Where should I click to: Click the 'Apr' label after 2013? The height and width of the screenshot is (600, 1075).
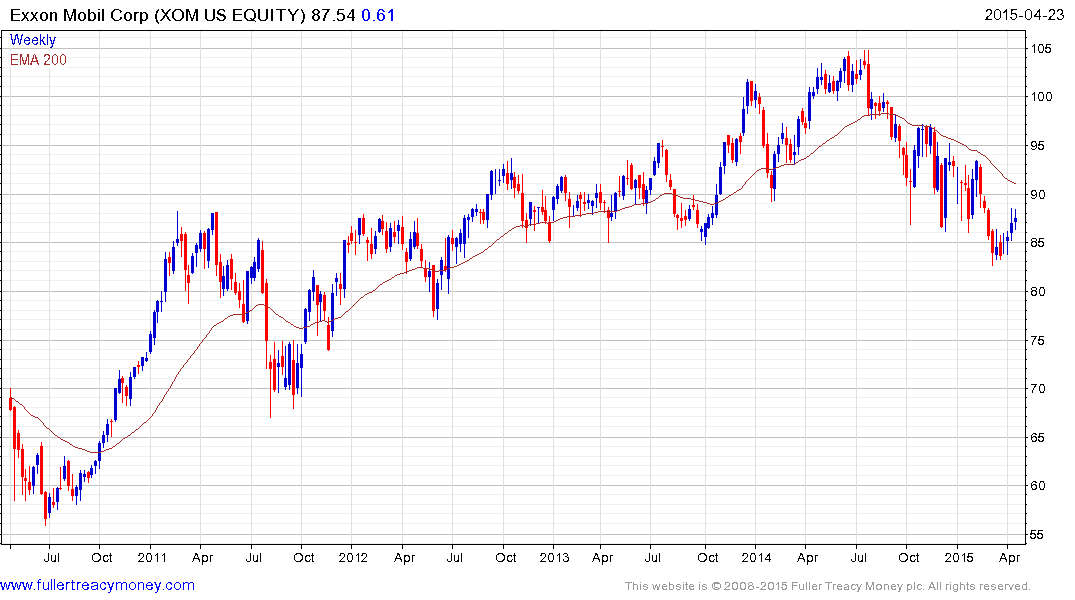coord(603,558)
